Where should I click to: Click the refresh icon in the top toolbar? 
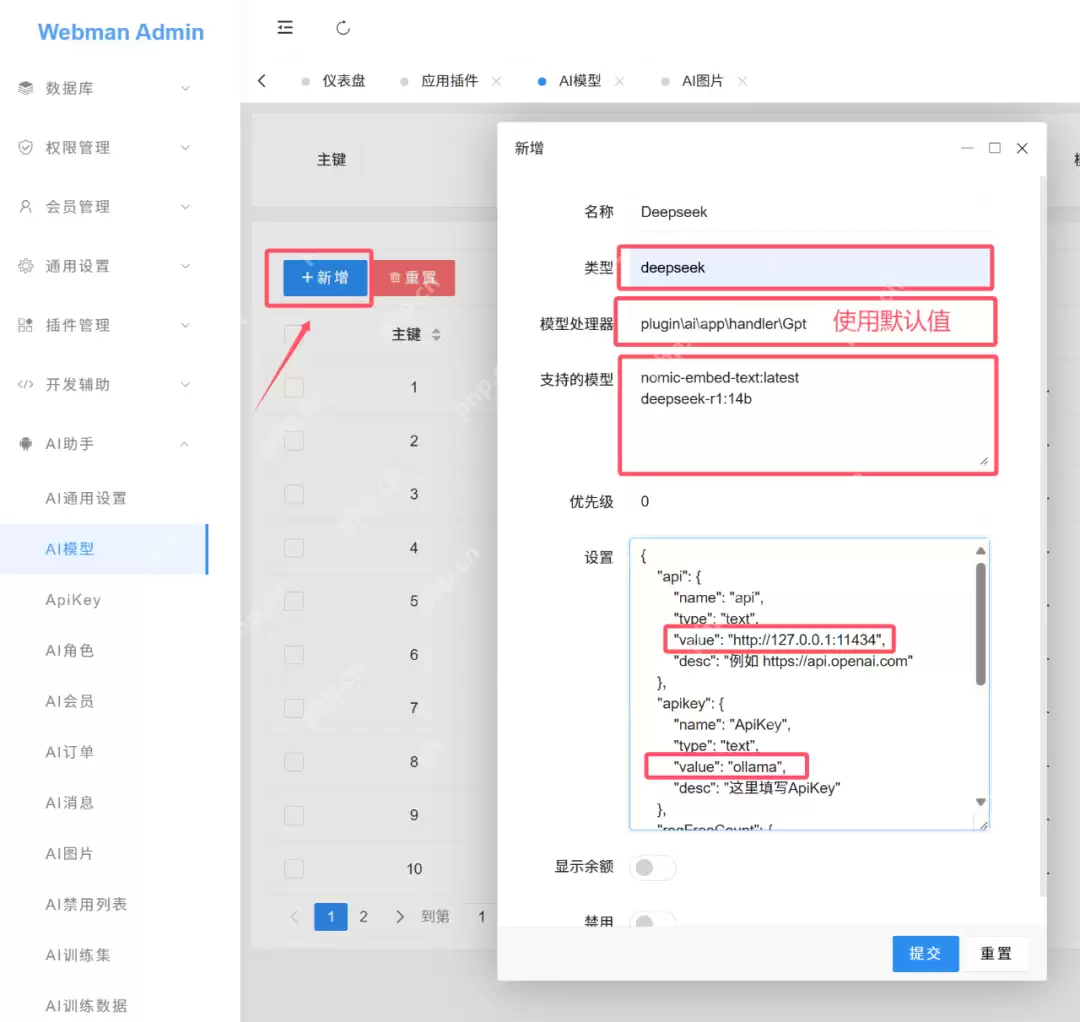(343, 29)
